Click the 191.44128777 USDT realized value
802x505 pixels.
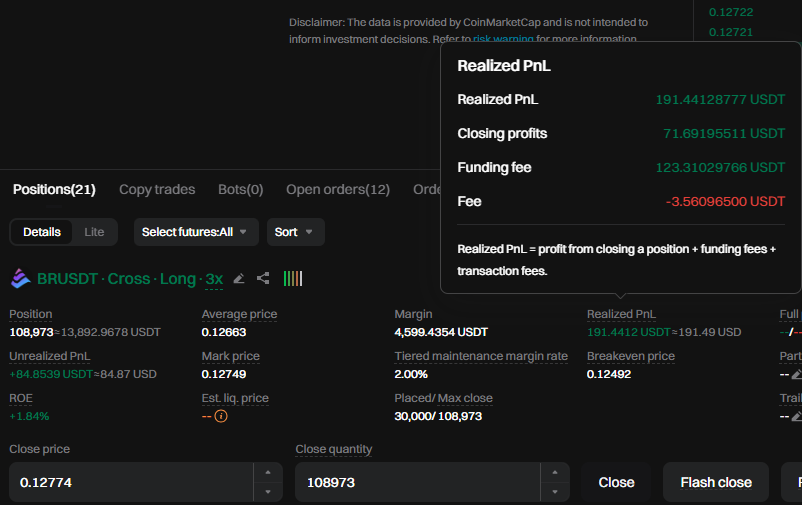coord(720,99)
